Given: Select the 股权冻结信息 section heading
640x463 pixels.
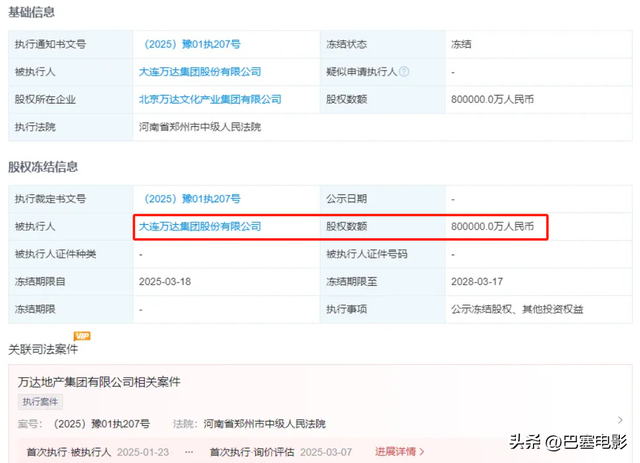Looking at the screenshot, I should point(43,167).
